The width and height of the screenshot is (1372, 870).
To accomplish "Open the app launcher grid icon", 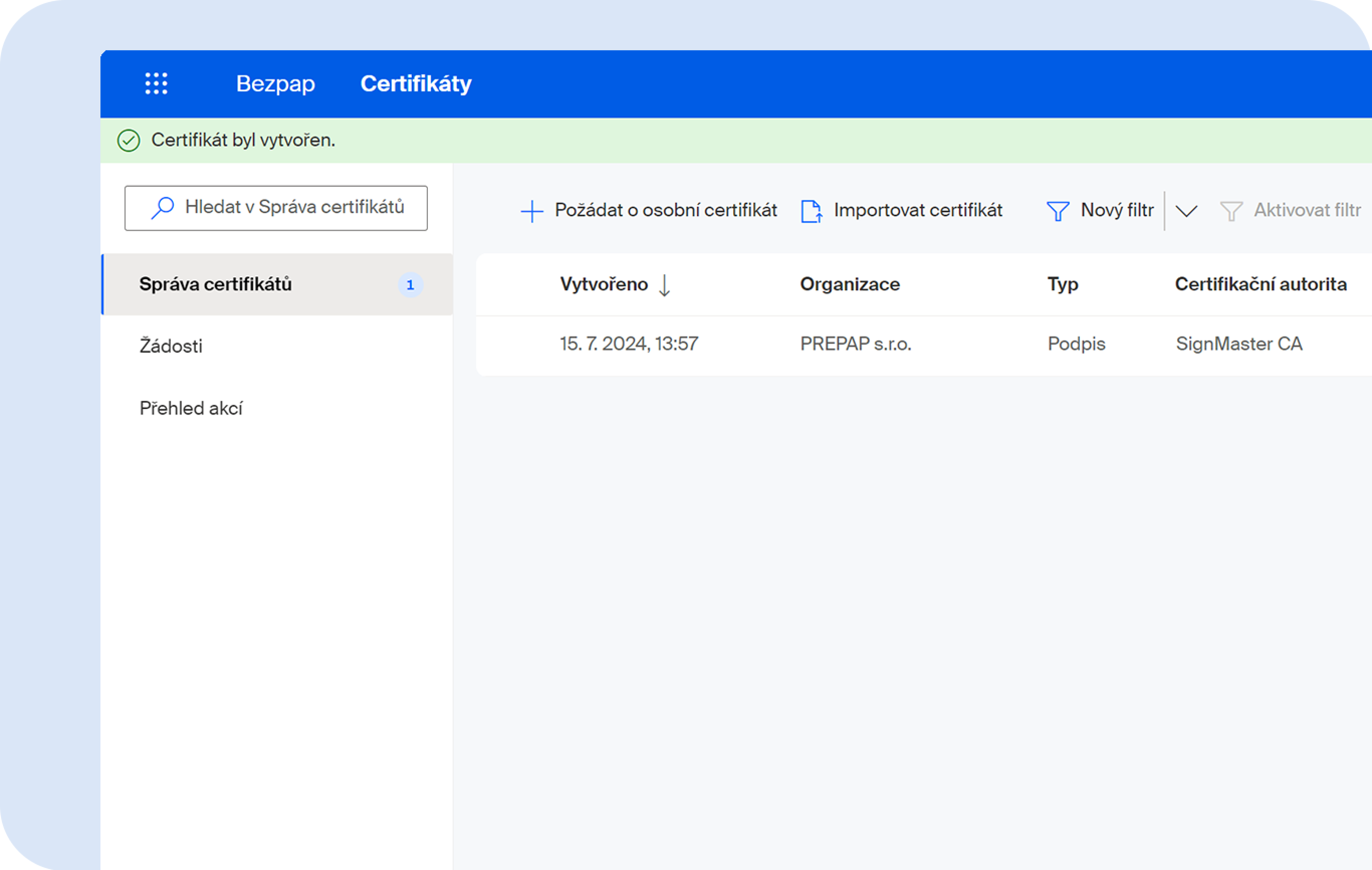I will click(x=156, y=84).
